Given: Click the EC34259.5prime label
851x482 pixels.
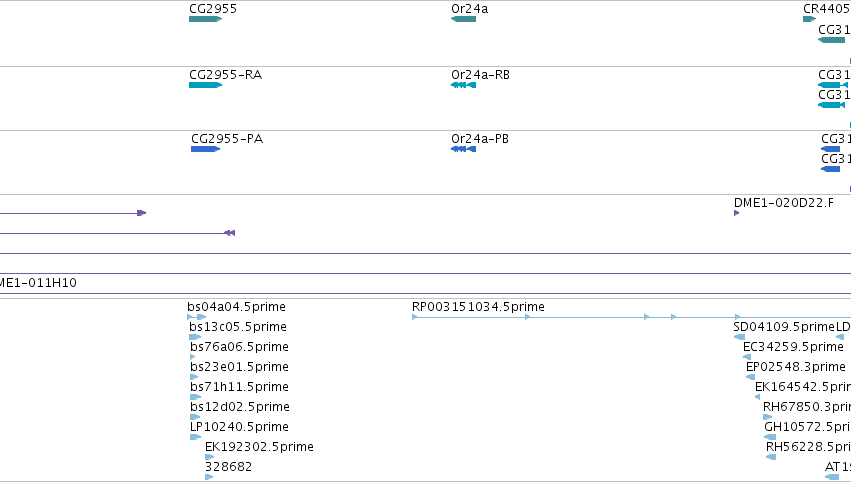Looking at the screenshot, I should click(x=793, y=347).
